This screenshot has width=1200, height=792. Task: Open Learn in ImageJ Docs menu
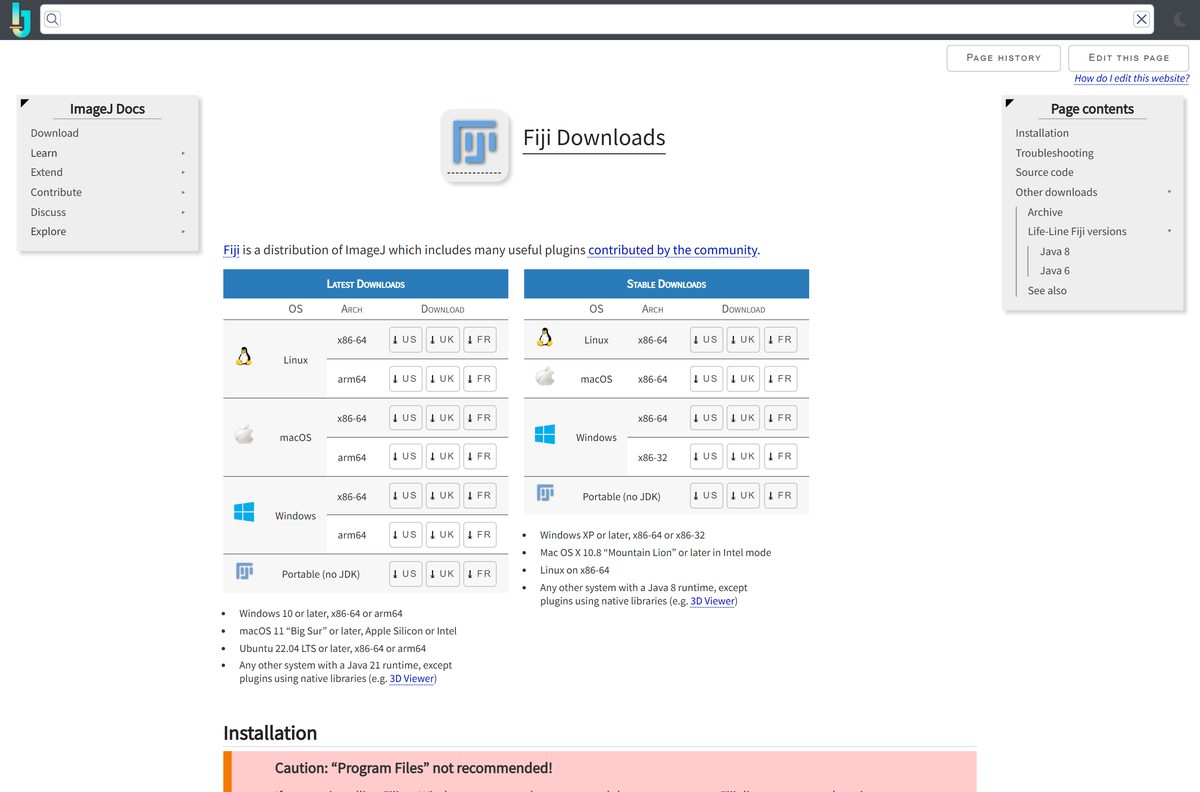tap(44, 153)
